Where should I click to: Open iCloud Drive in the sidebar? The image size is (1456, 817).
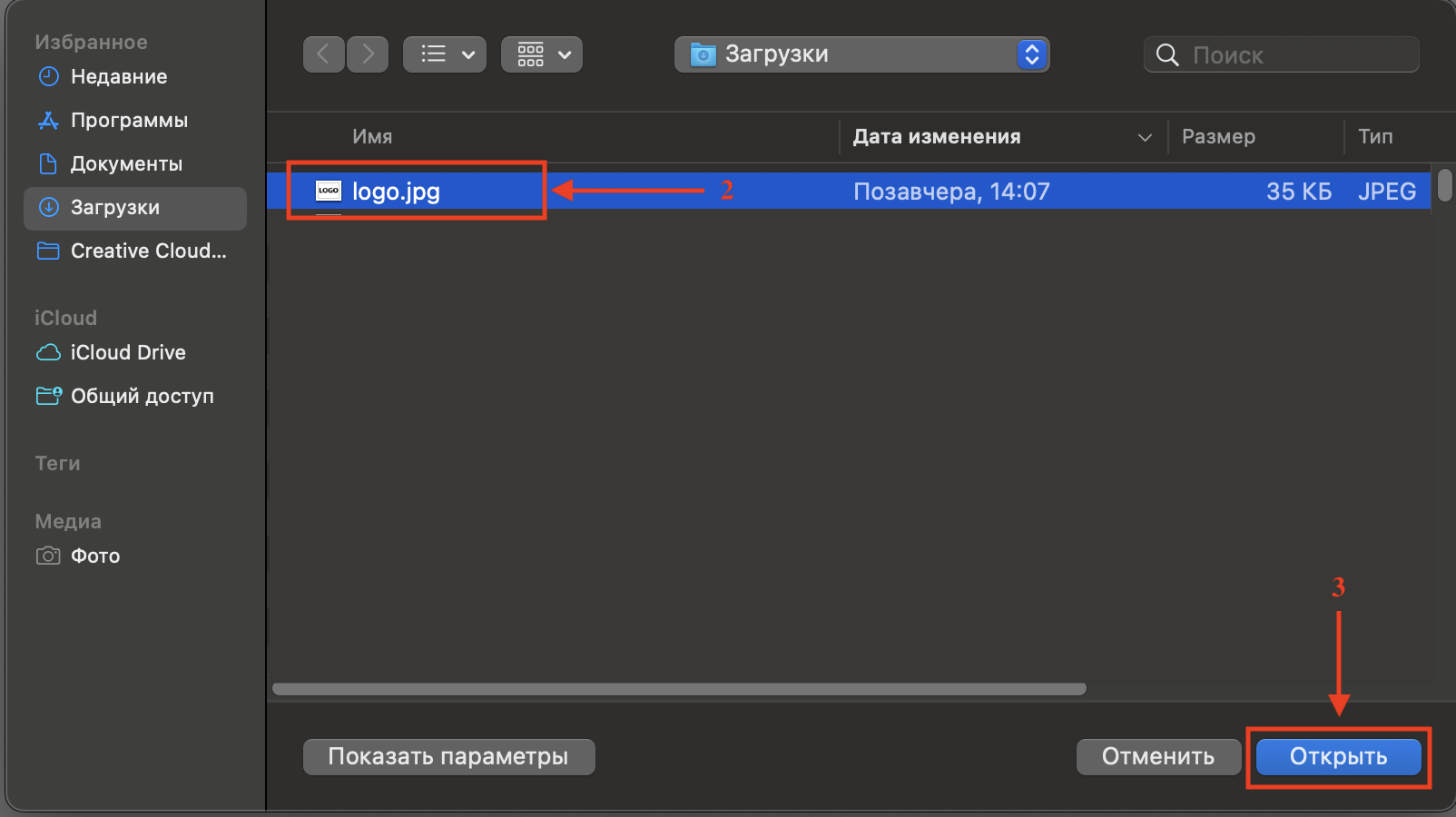pos(134,353)
